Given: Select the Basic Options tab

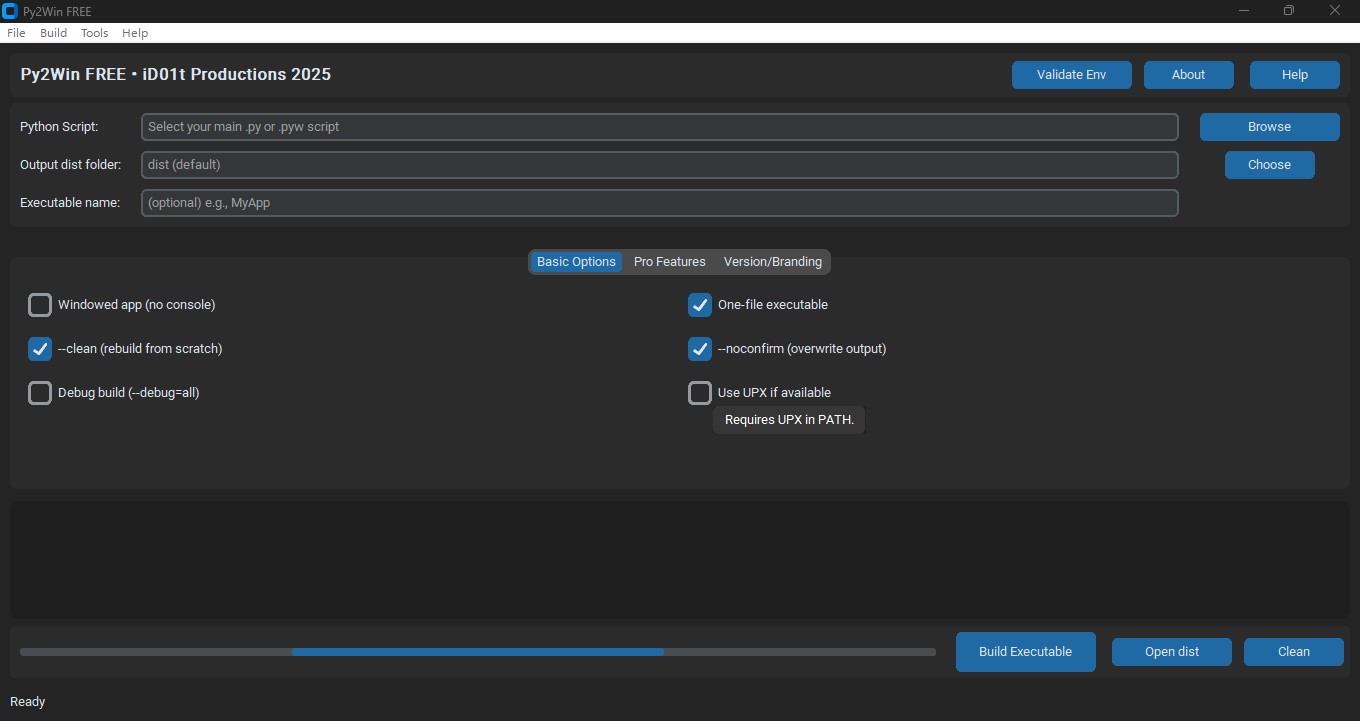Looking at the screenshot, I should 576,262.
